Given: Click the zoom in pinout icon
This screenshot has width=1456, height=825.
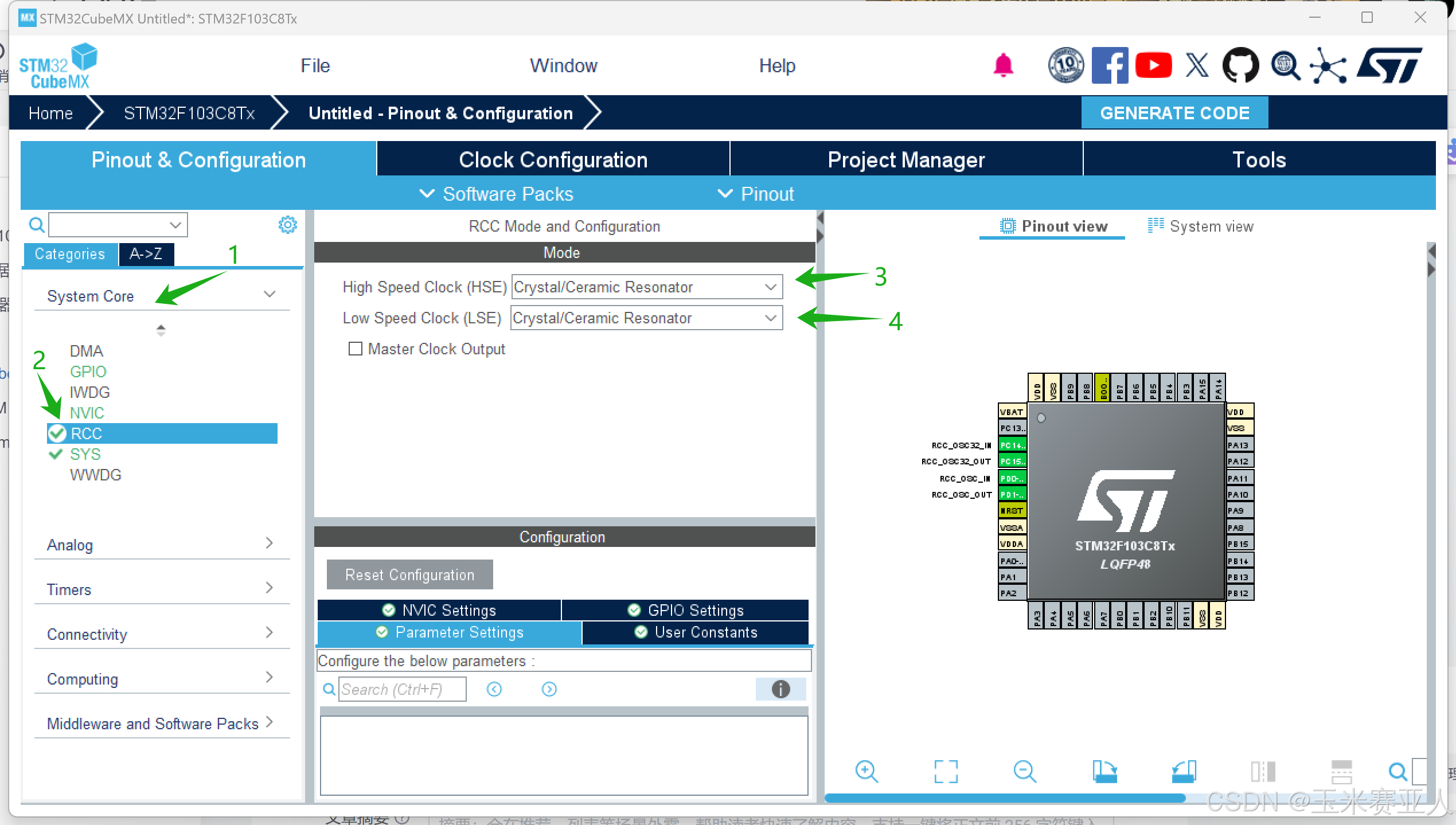Looking at the screenshot, I should pyautogui.click(x=866, y=771).
